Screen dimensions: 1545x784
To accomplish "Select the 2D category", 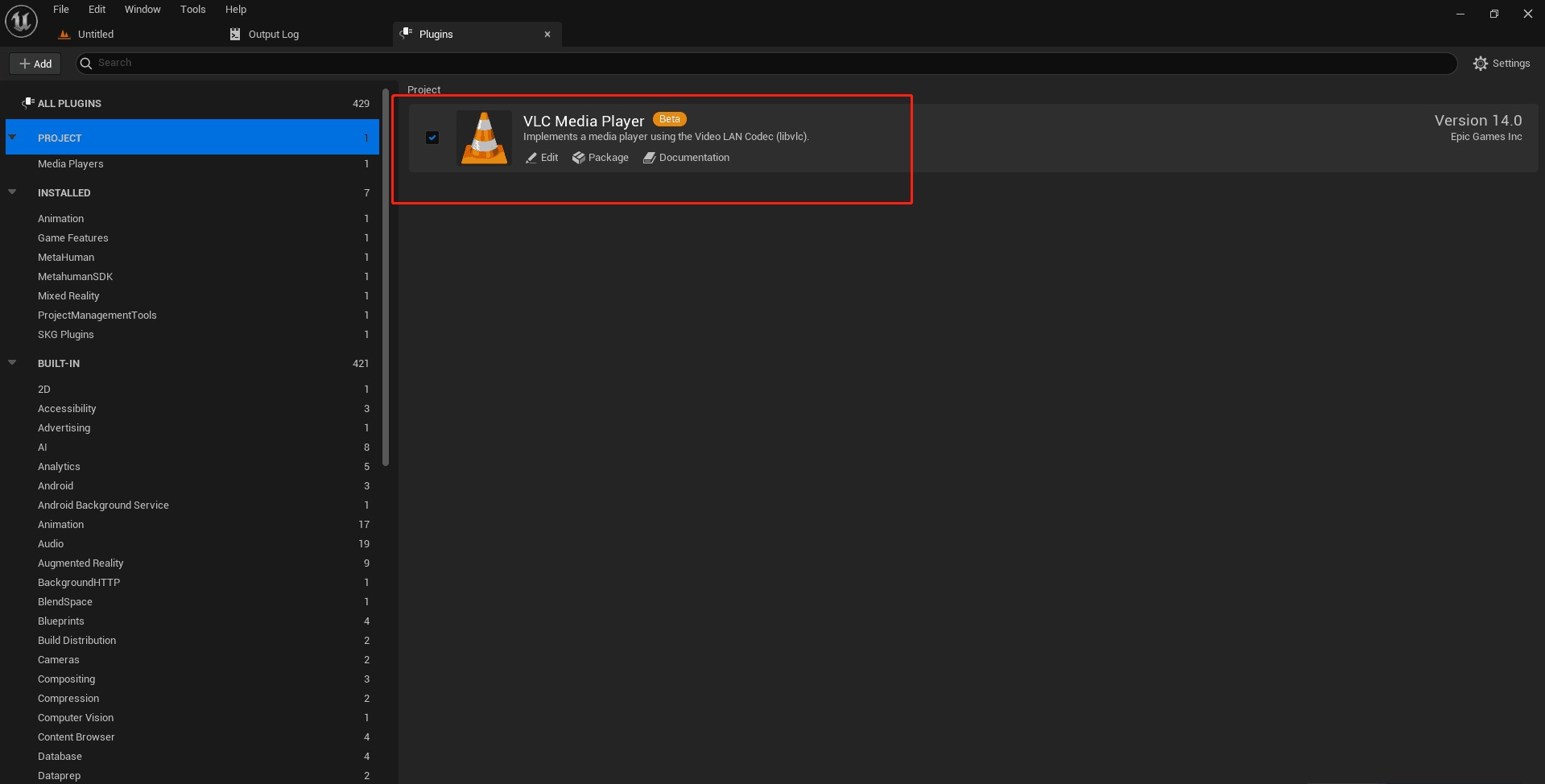I will tap(192, 389).
